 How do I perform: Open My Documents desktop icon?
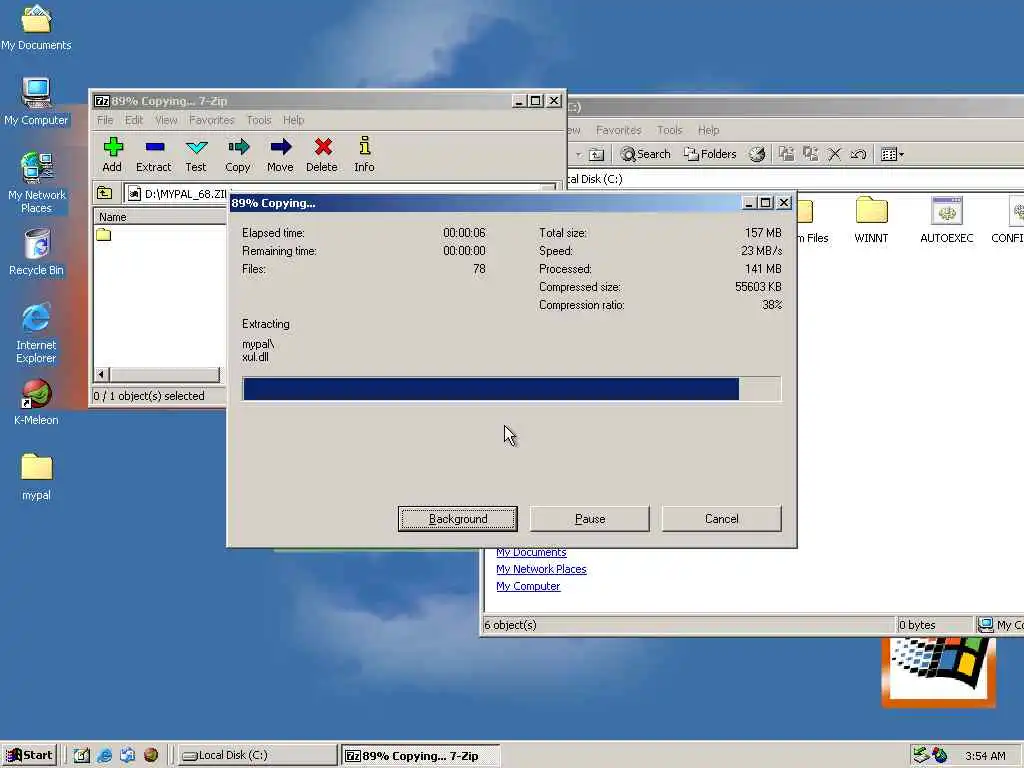(36, 28)
